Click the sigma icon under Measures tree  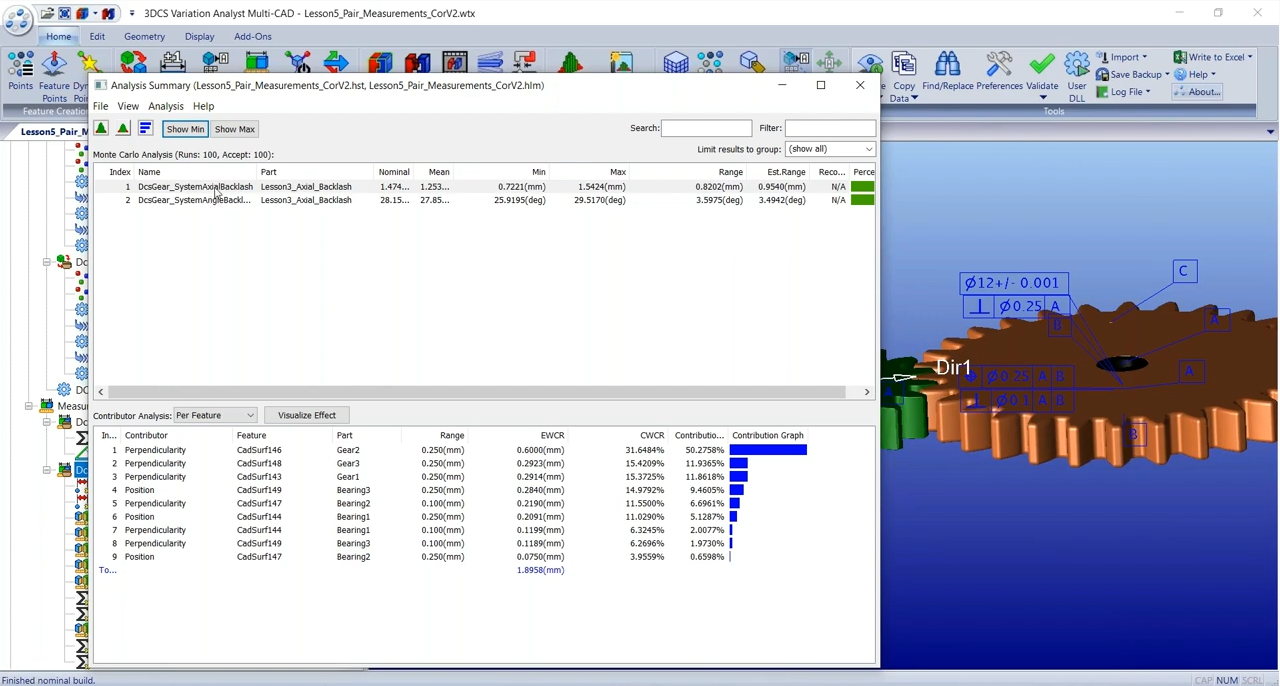tap(82, 438)
